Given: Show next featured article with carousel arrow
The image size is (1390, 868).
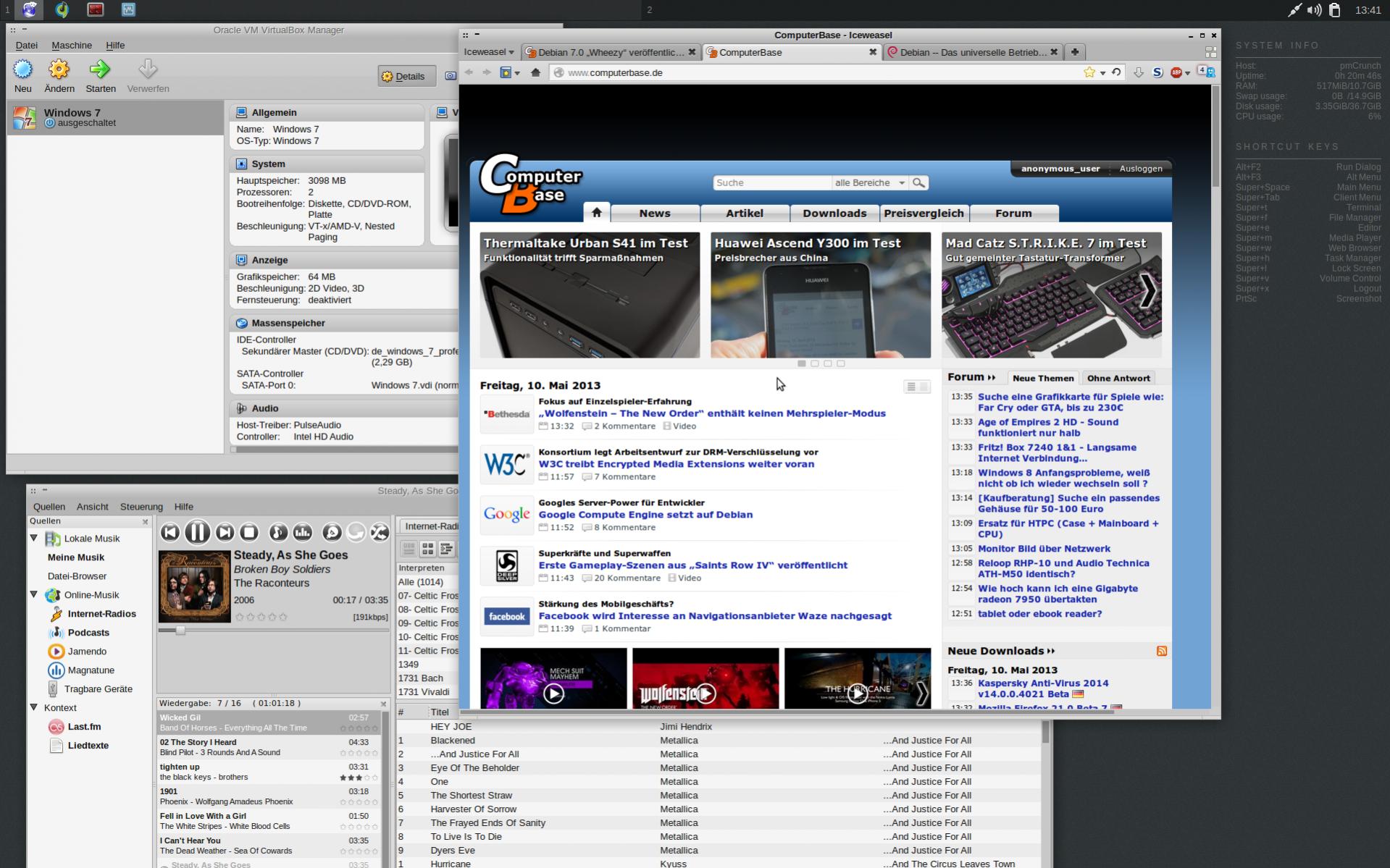Looking at the screenshot, I should point(1148,292).
